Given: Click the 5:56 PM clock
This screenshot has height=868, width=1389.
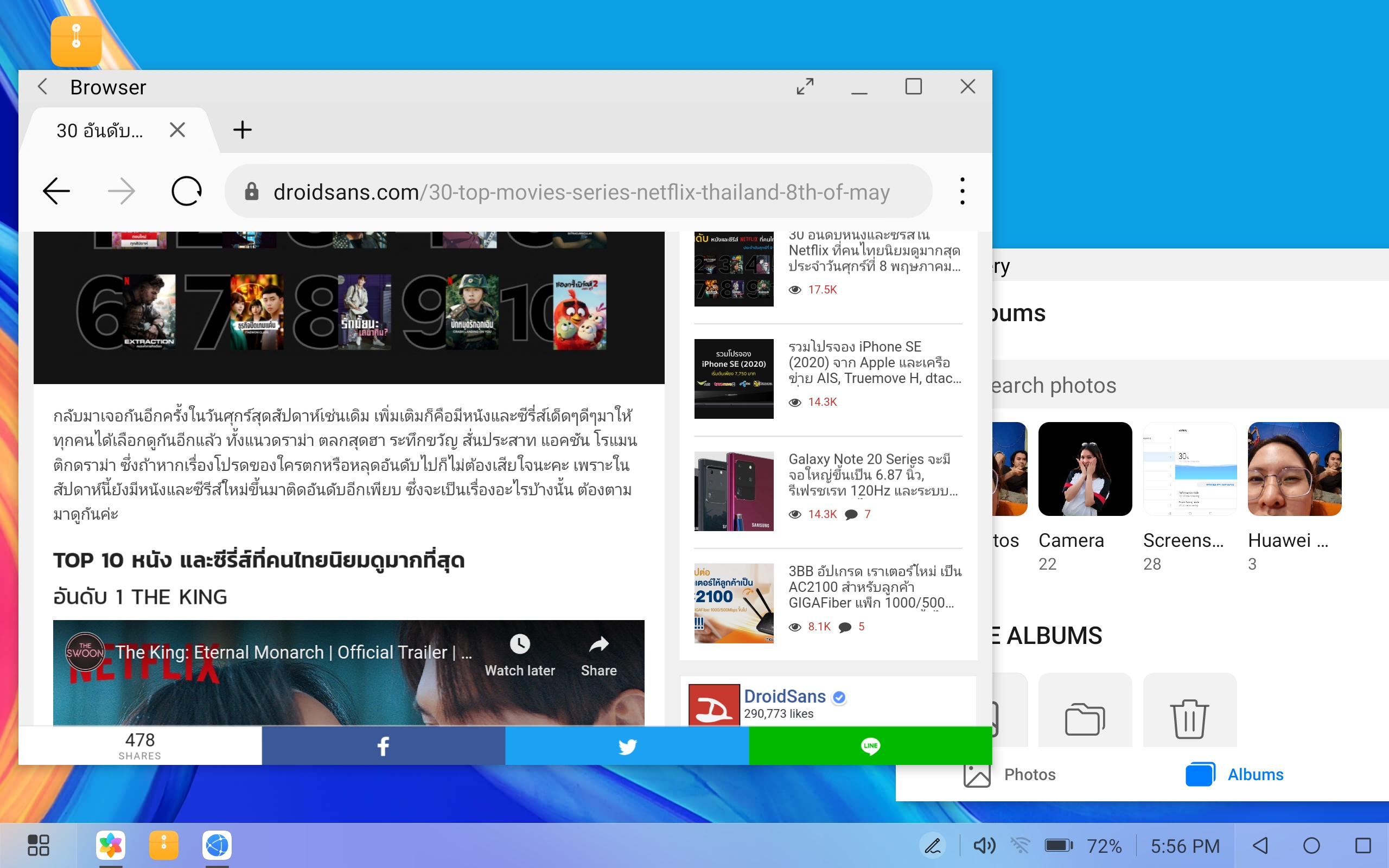Looking at the screenshot, I should [x=1185, y=846].
